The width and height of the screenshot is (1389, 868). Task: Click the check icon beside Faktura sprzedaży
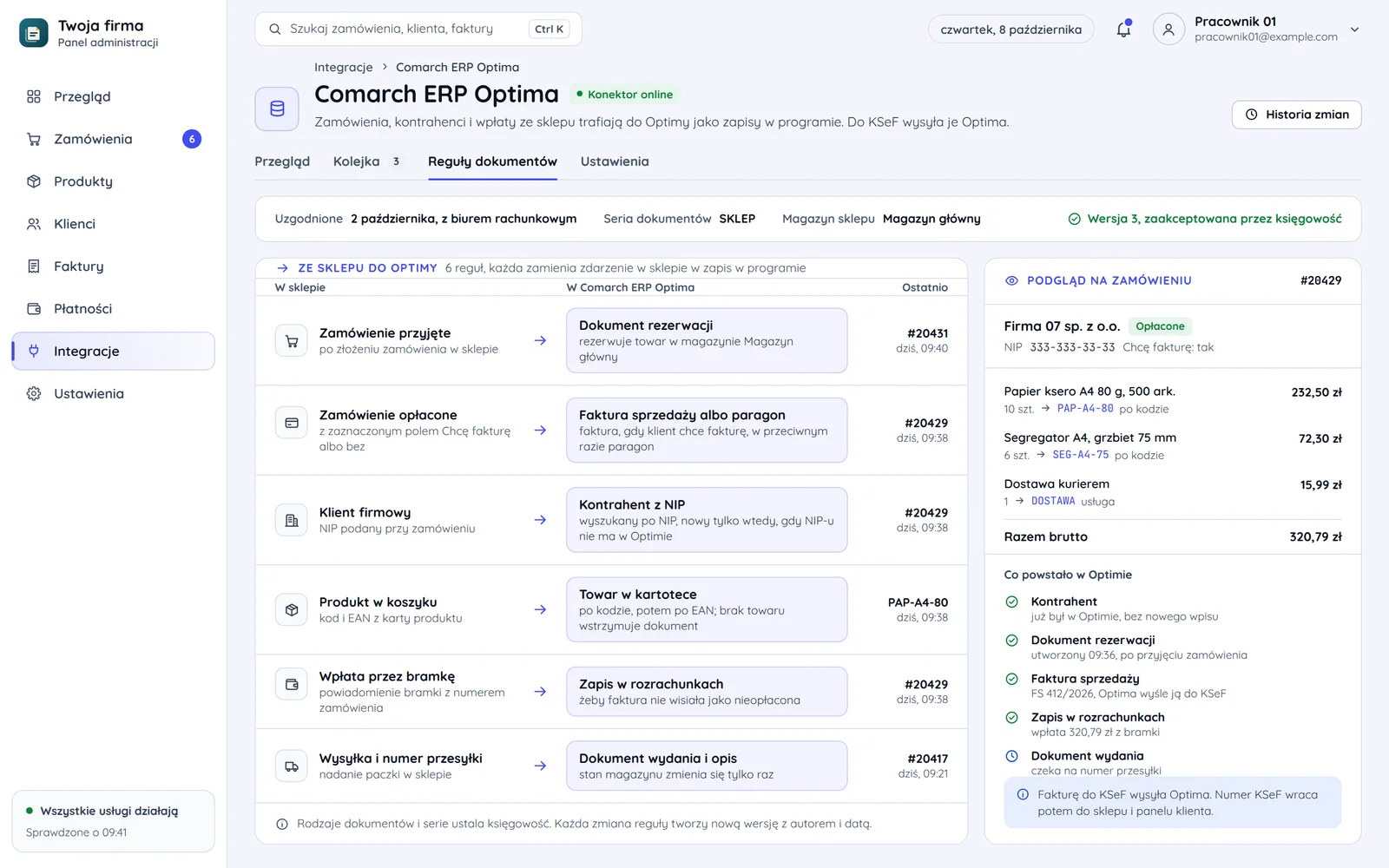click(x=1011, y=679)
